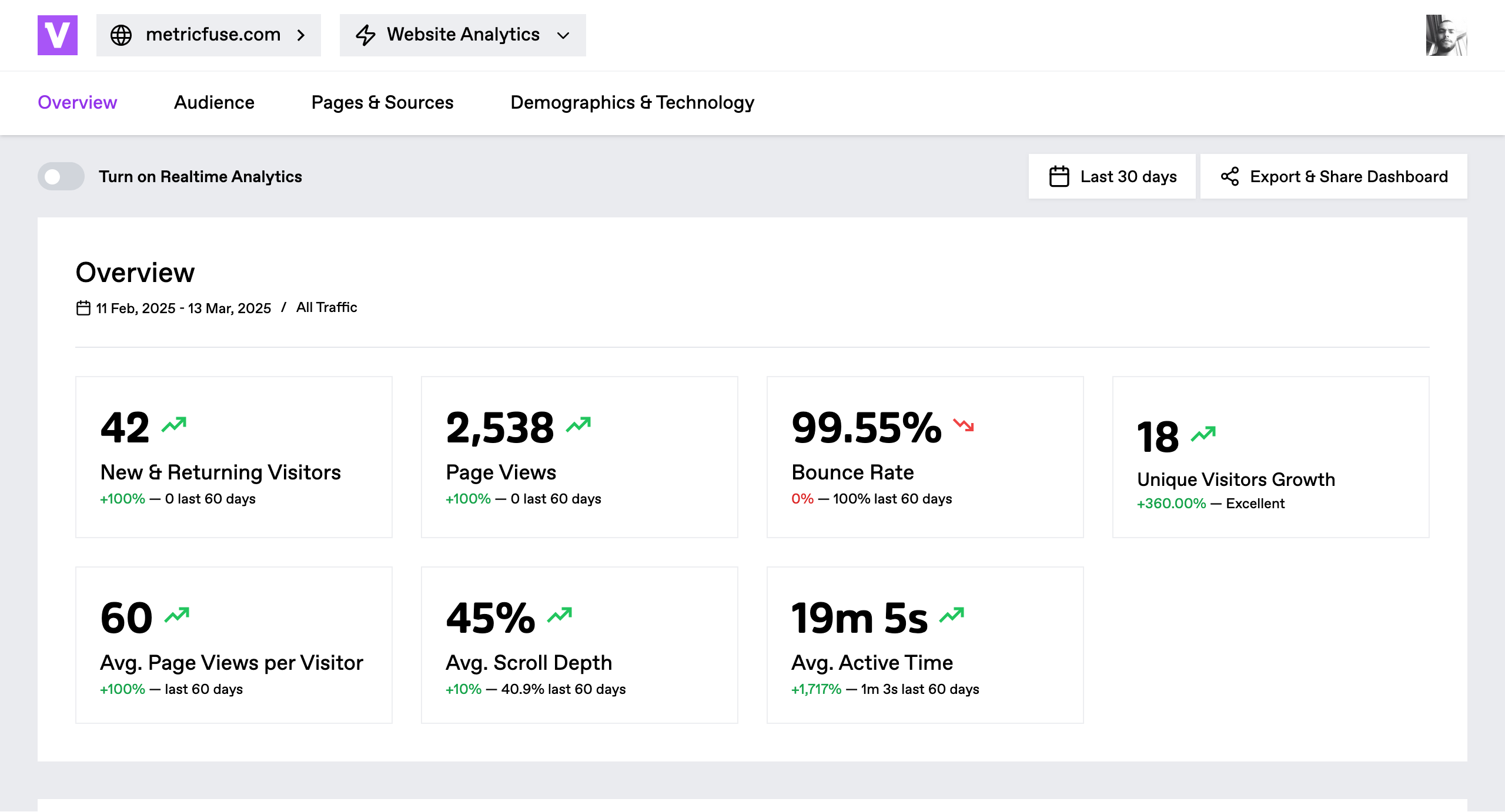The image size is (1505, 812).
Task: Click the All Traffic filter link
Action: 326,307
